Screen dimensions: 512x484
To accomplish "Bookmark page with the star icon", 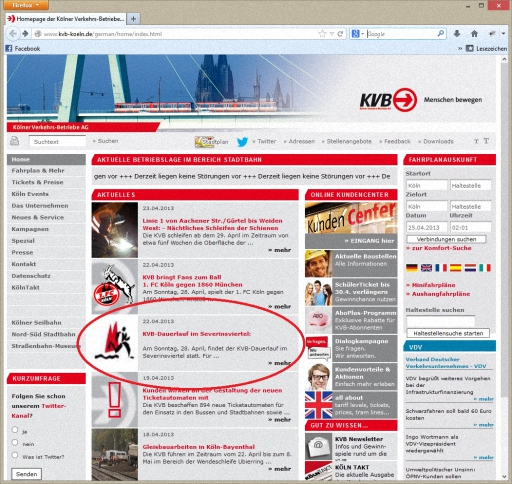I will [x=322, y=34].
